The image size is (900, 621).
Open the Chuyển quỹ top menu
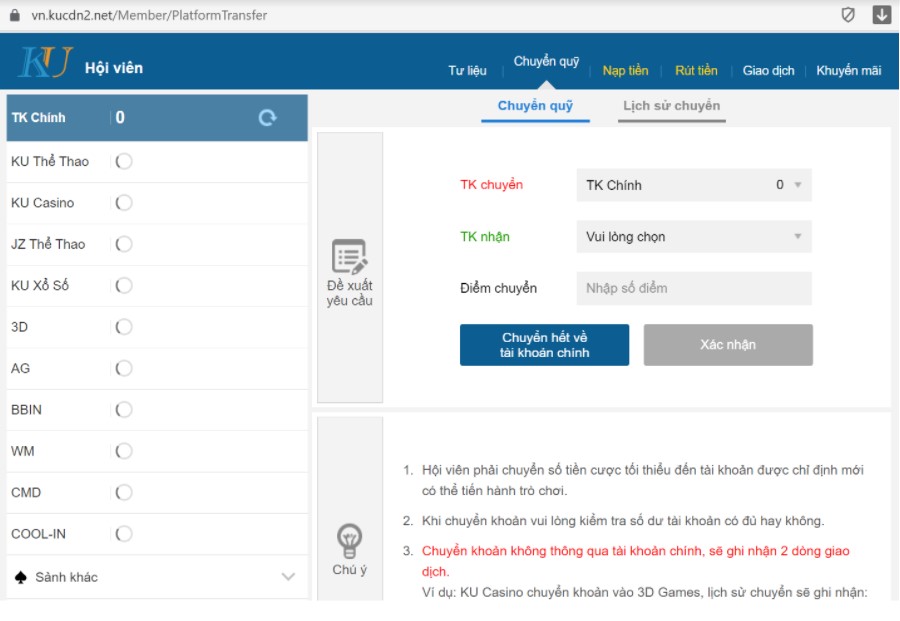(546, 61)
